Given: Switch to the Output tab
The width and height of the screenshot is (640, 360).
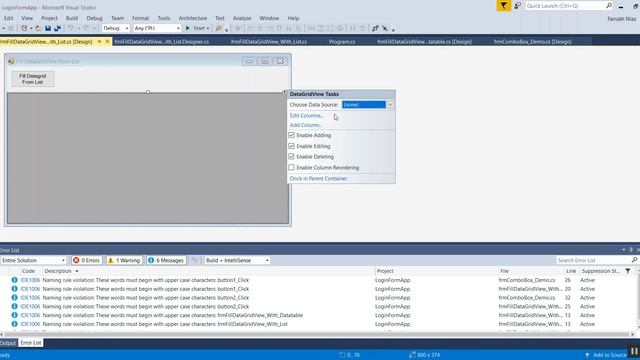Looking at the screenshot, I should pyautogui.click(x=8, y=343).
